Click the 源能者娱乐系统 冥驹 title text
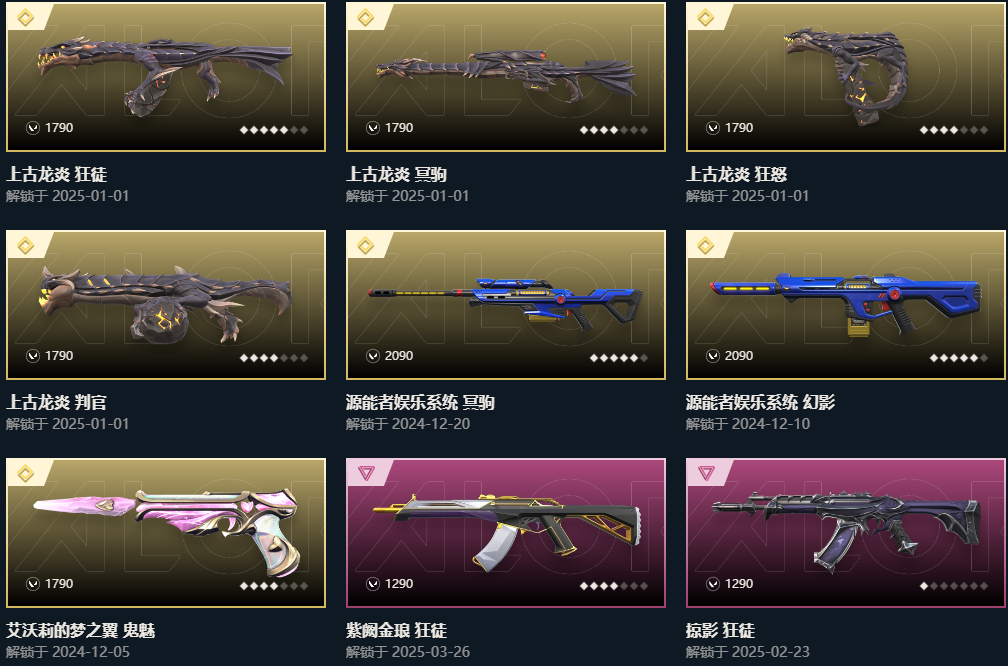Screen dimensions: 1008x666 (420, 402)
